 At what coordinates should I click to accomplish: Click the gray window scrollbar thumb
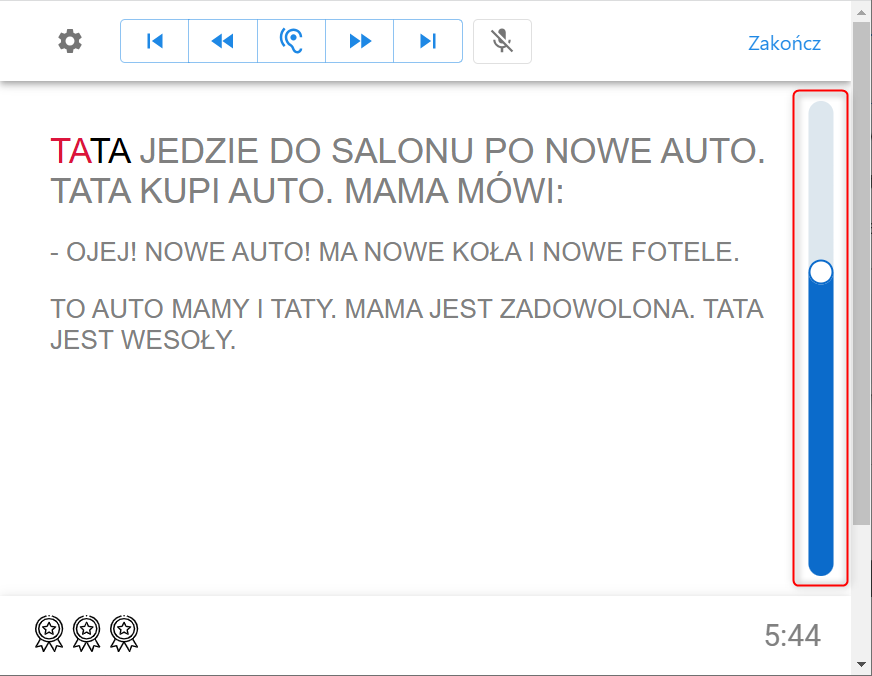[862, 270]
